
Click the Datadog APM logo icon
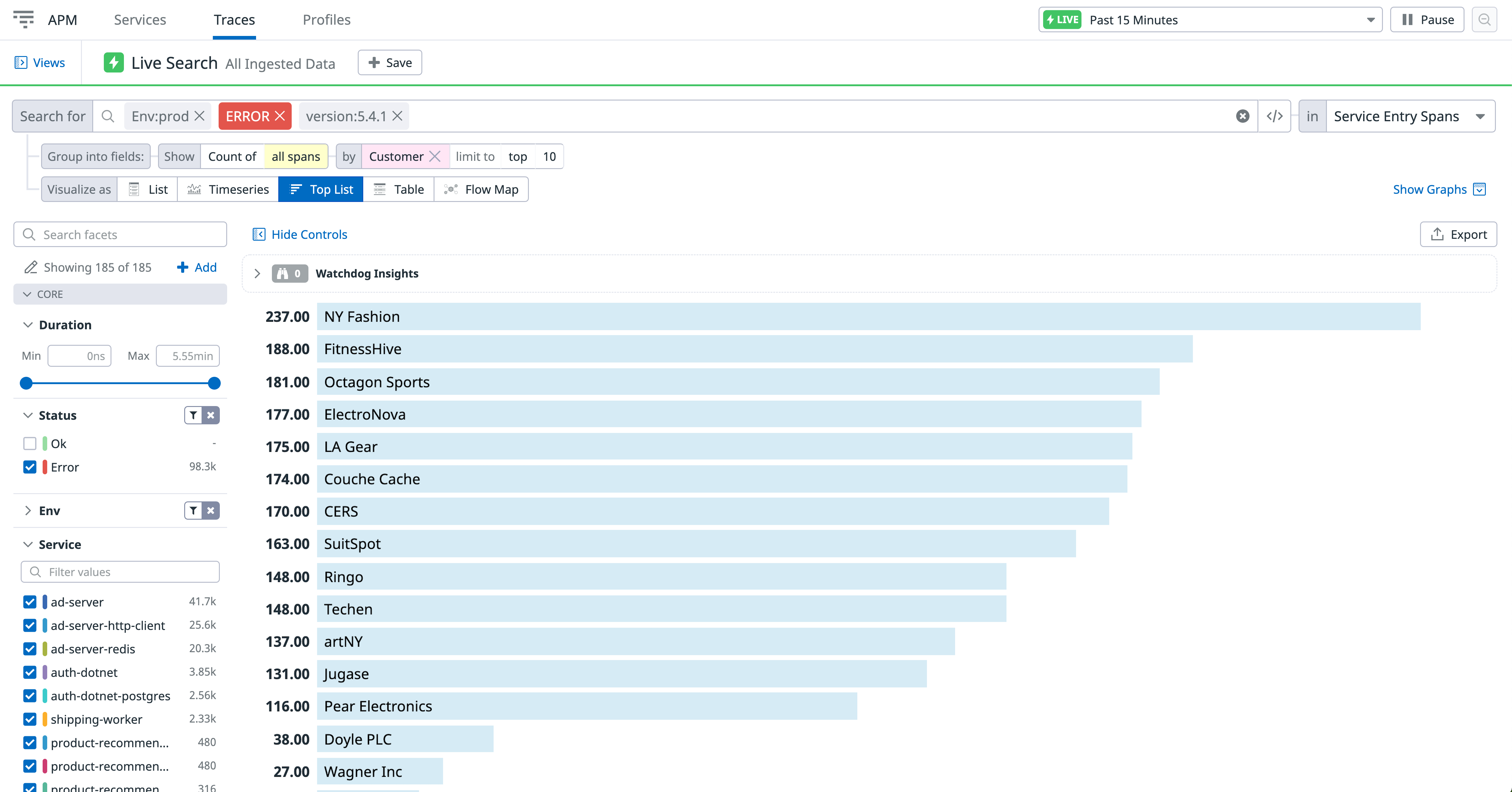point(24,19)
